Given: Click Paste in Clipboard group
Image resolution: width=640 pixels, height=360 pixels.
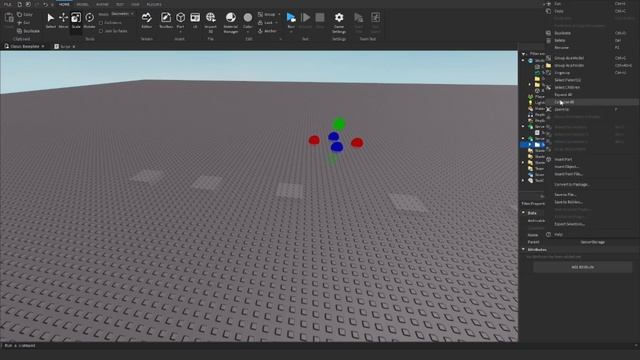Looking at the screenshot, I should (9, 20).
